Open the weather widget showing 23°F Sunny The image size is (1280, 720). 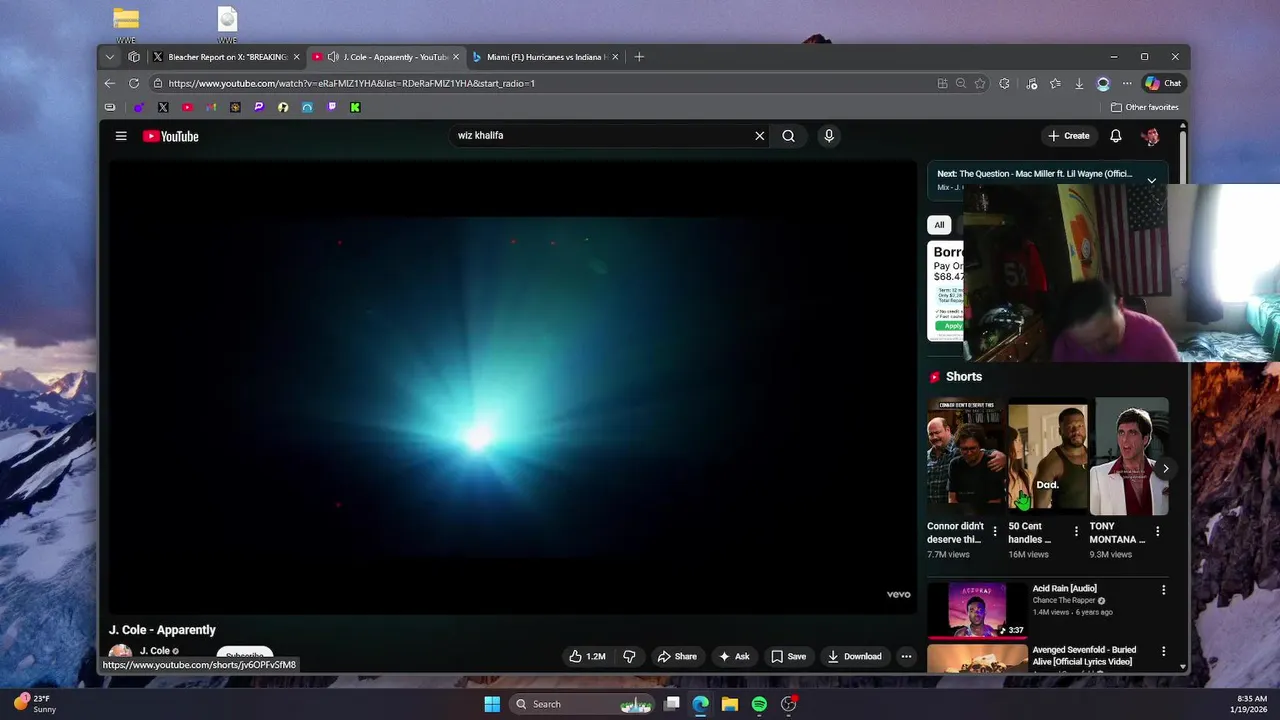[x=35, y=704]
